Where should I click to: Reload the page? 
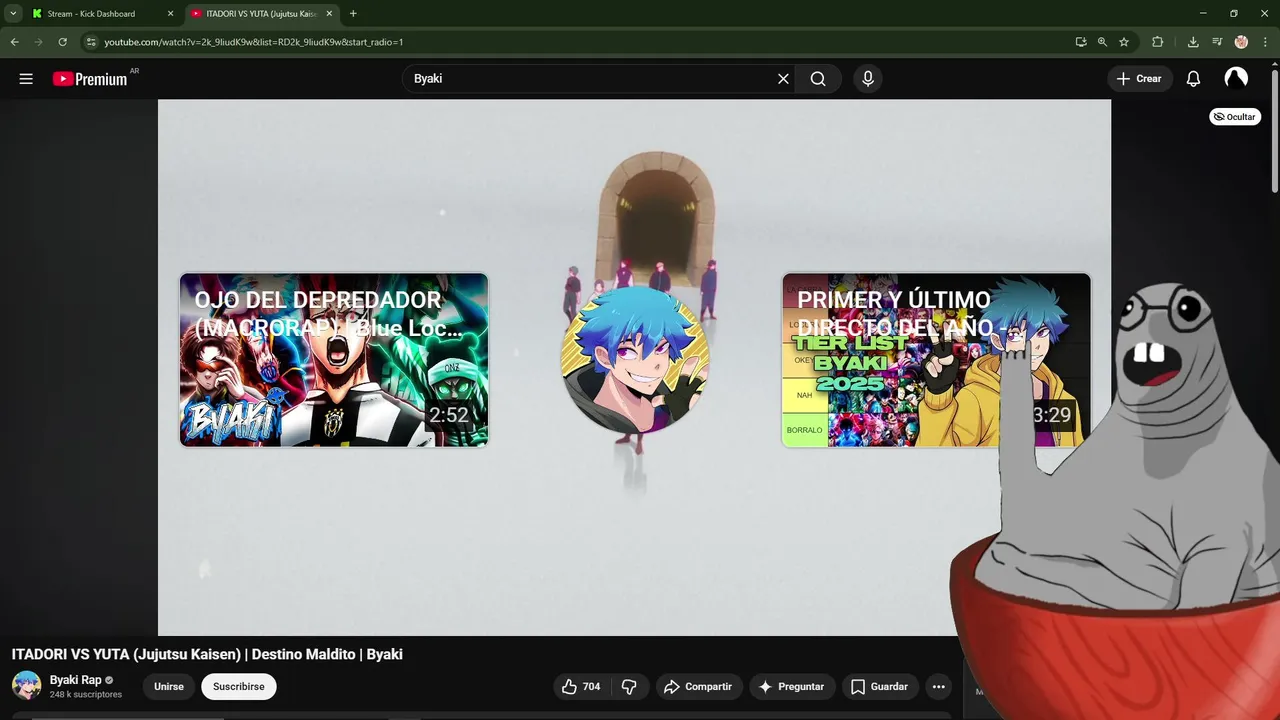[x=63, y=42]
